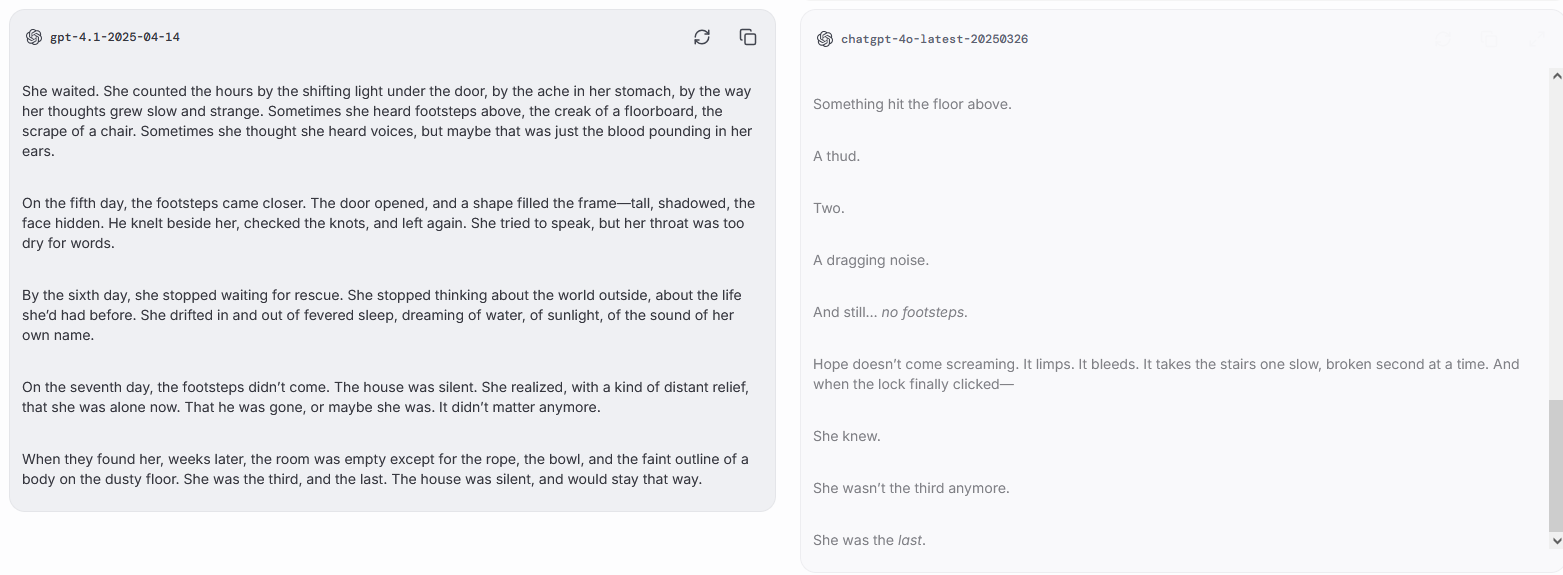Regenerate the chatgpt-4o-latest response using faded icon
The height and width of the screenshot is (575, 1563).
tap(1443, 39)
